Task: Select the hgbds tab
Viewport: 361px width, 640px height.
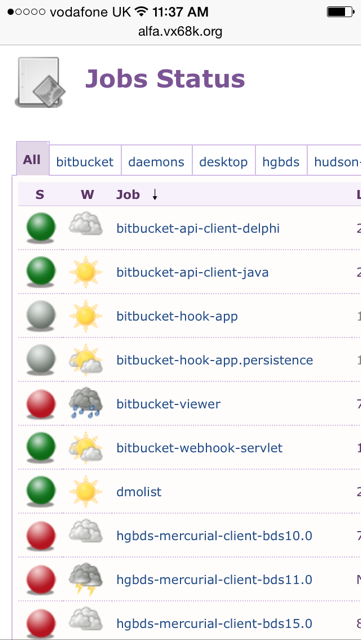Action: 281,162
